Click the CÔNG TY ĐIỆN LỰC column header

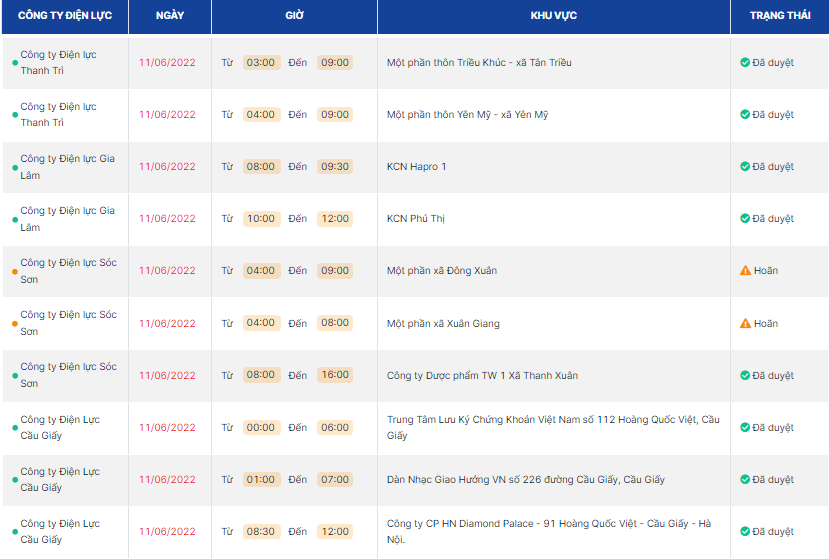pos(65,16)
